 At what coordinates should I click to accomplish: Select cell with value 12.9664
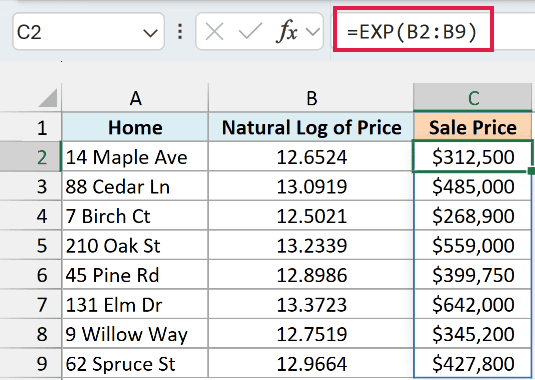point(311,363)
